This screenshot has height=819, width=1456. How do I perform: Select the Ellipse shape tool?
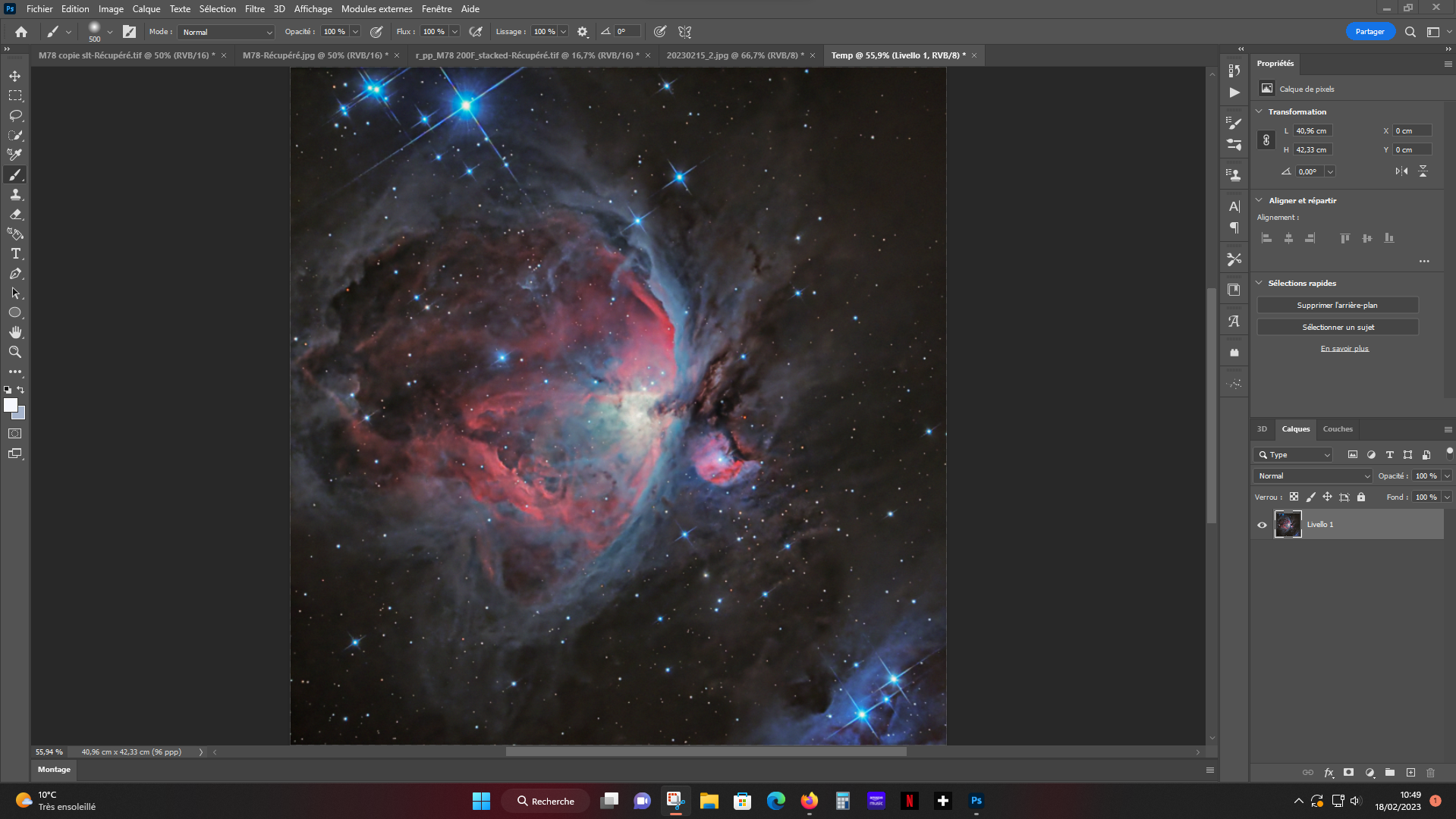click(15, 312)
